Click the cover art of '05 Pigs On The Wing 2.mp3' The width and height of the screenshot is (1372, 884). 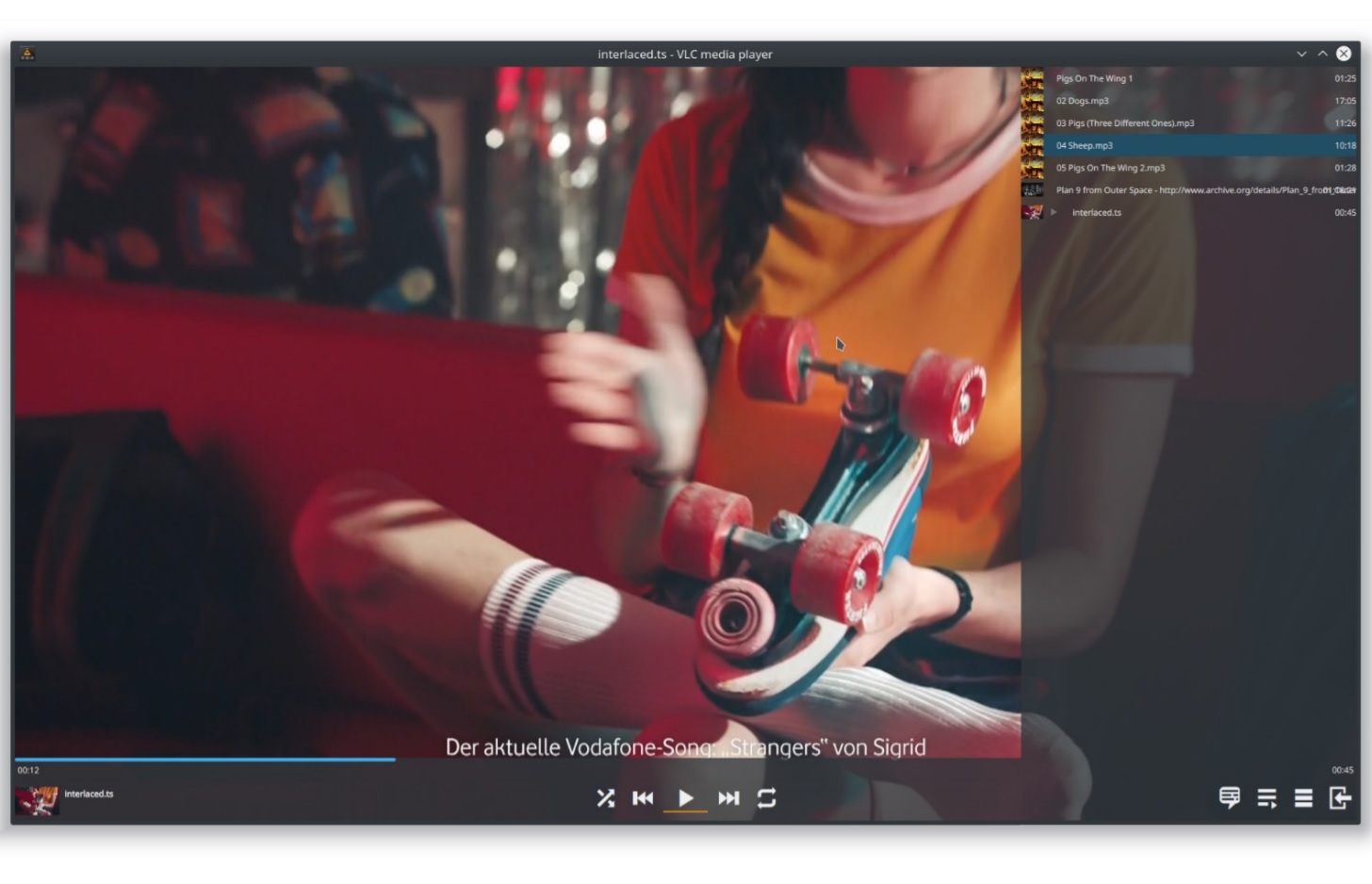[x=1033, y=168]
